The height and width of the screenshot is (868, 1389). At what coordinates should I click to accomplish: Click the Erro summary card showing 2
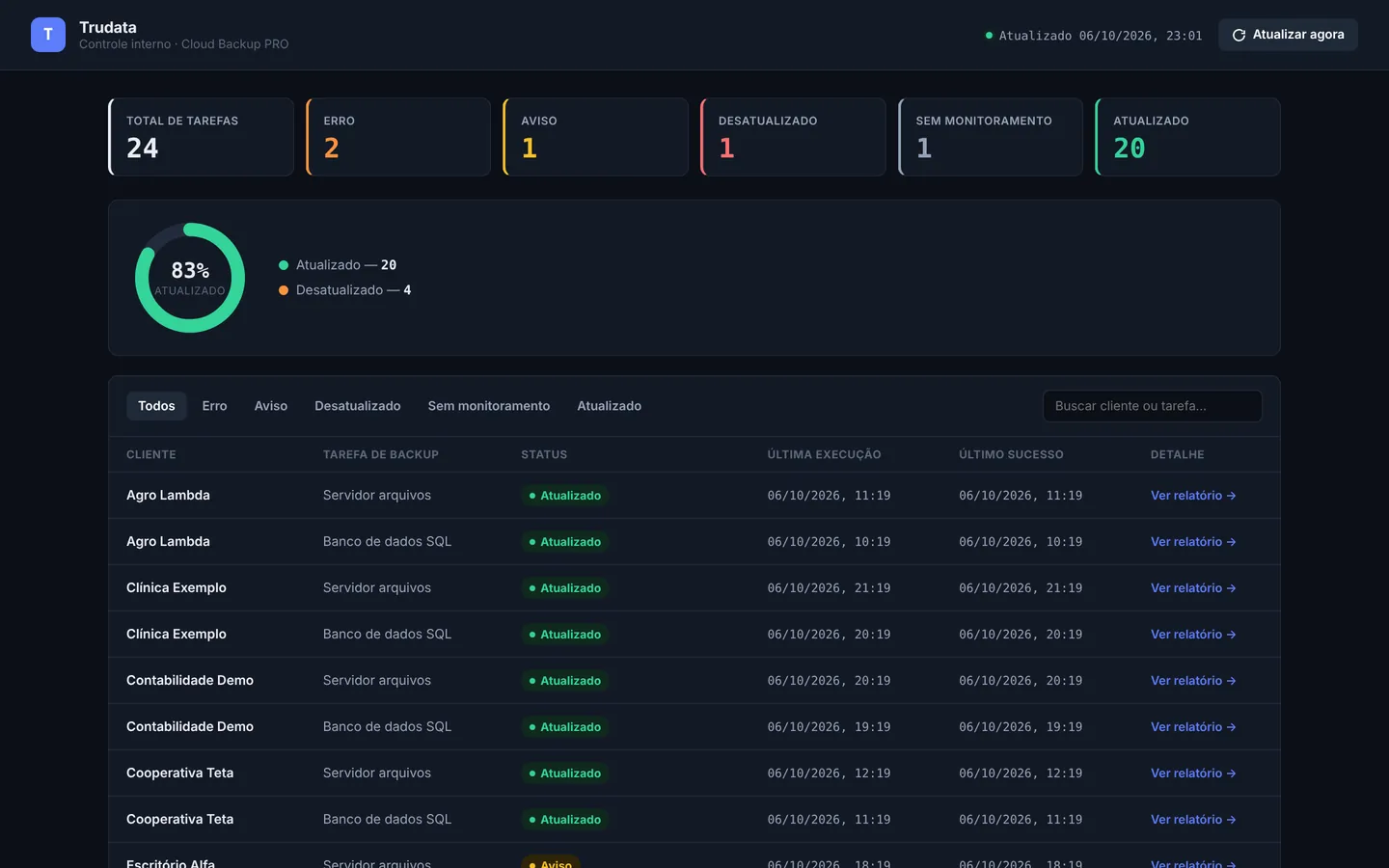click(398, 137)
